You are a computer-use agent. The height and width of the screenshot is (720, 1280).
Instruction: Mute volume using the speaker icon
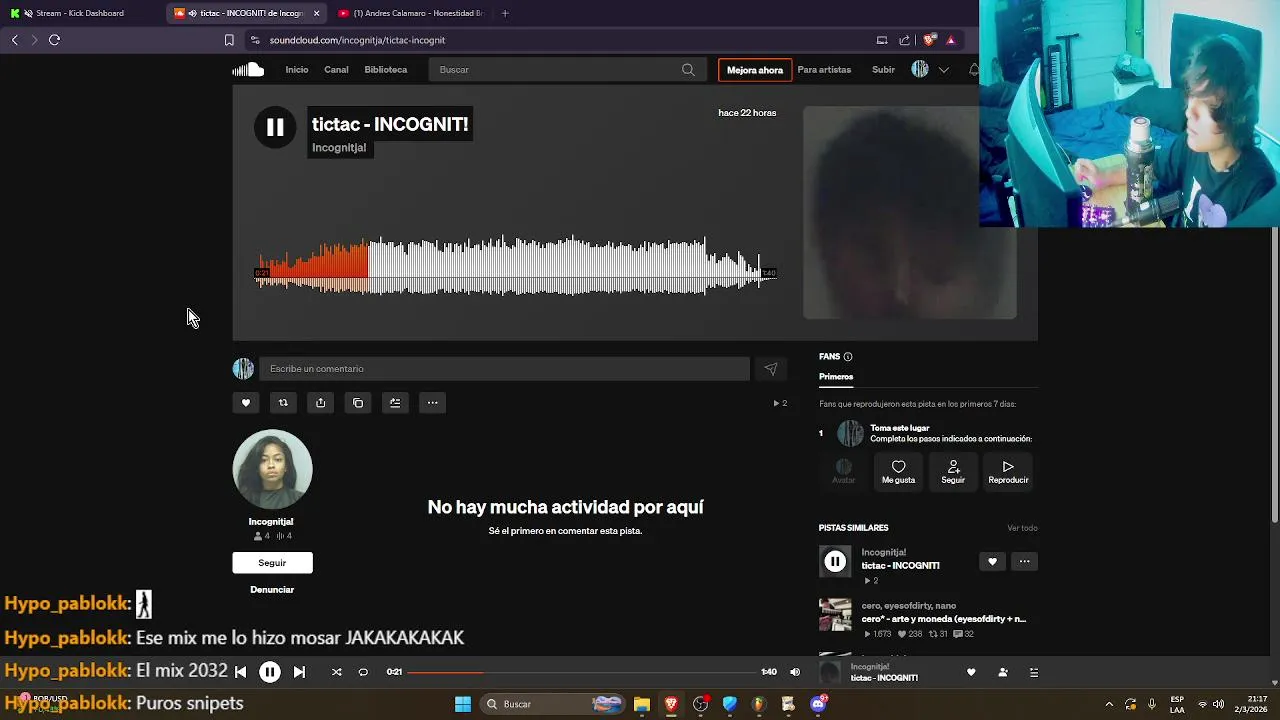click(x=795, y=672)
